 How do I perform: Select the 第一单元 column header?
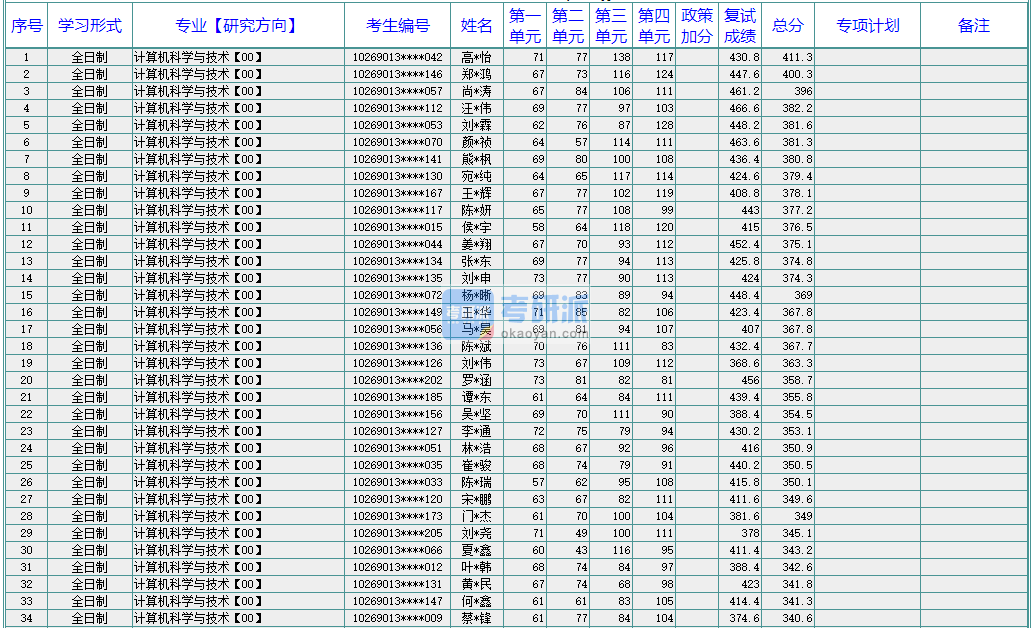point(524,26)
